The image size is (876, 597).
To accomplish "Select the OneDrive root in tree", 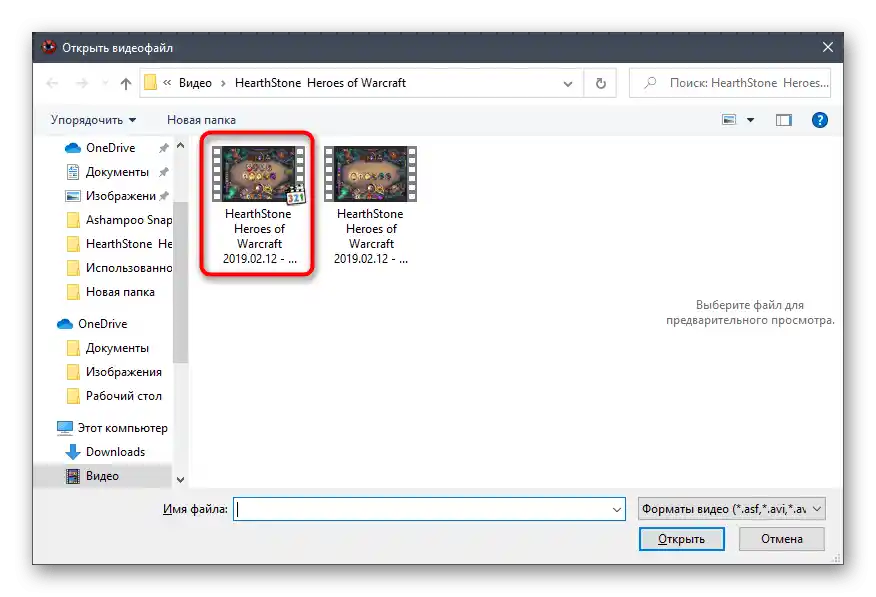I will [102, 324].
